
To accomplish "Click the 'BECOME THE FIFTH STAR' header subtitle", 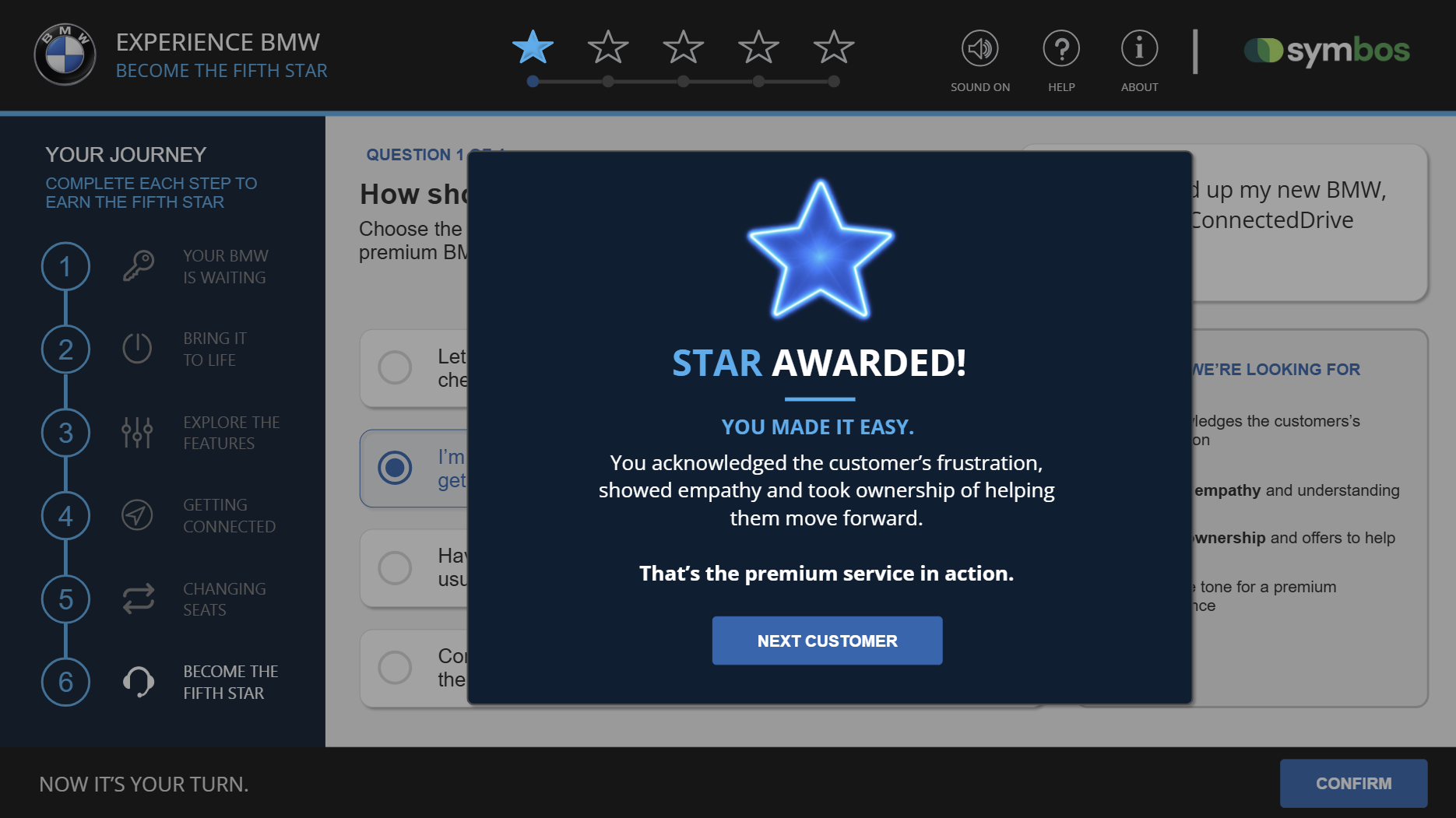I will click(x=222, y=71).
